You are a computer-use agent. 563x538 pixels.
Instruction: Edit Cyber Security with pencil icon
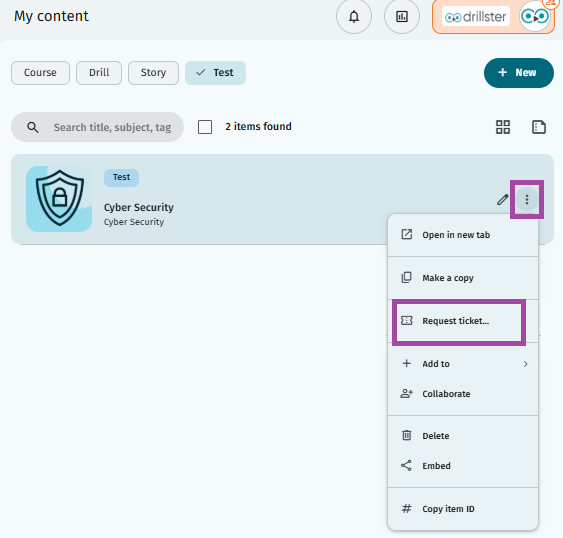[502, 199]
